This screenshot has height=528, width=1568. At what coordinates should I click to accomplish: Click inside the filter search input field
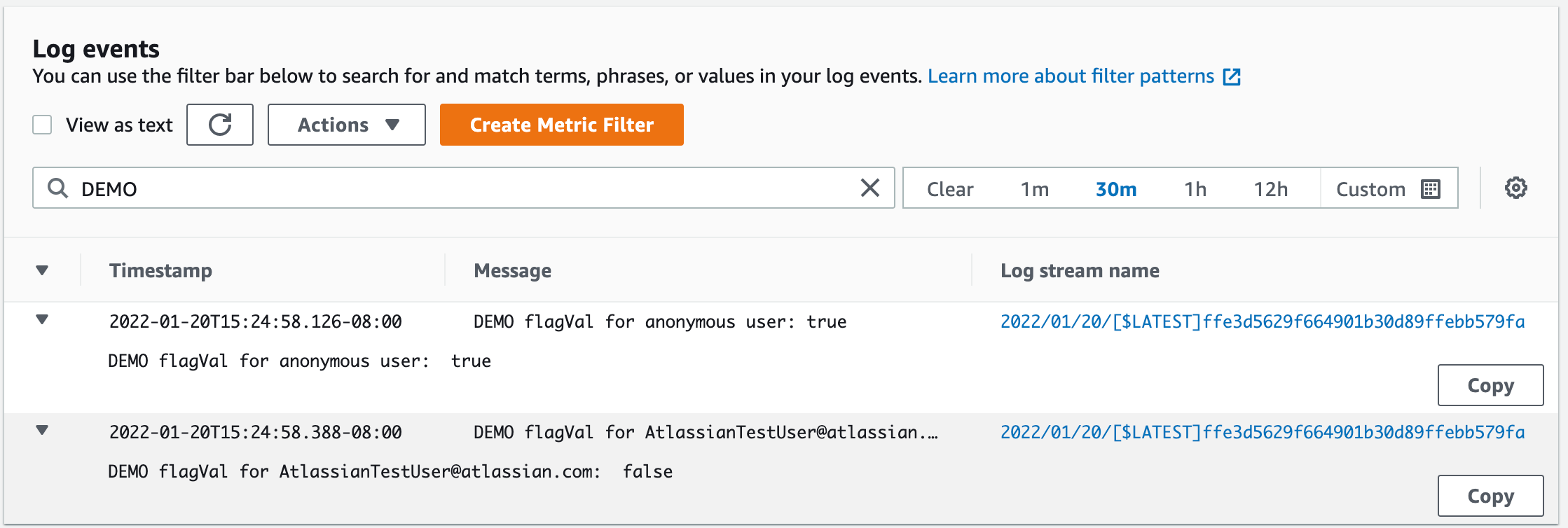point(420,188)
